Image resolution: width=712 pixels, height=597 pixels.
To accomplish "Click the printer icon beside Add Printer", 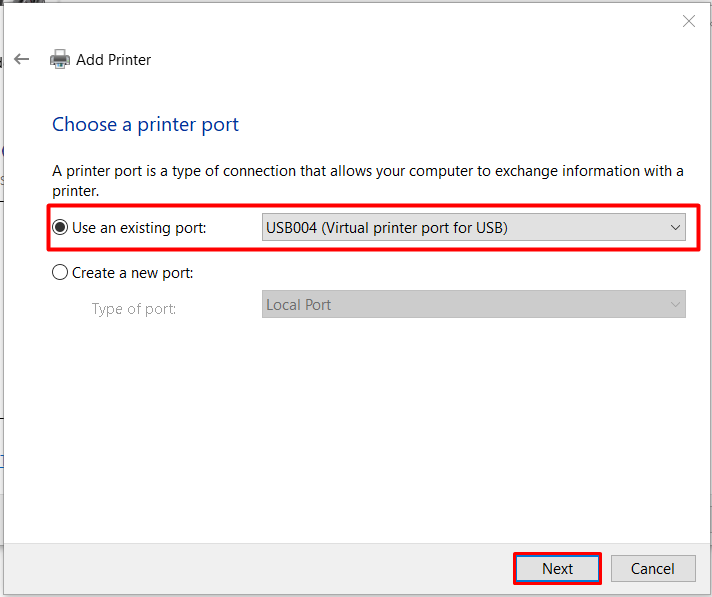I will (60, 59).
